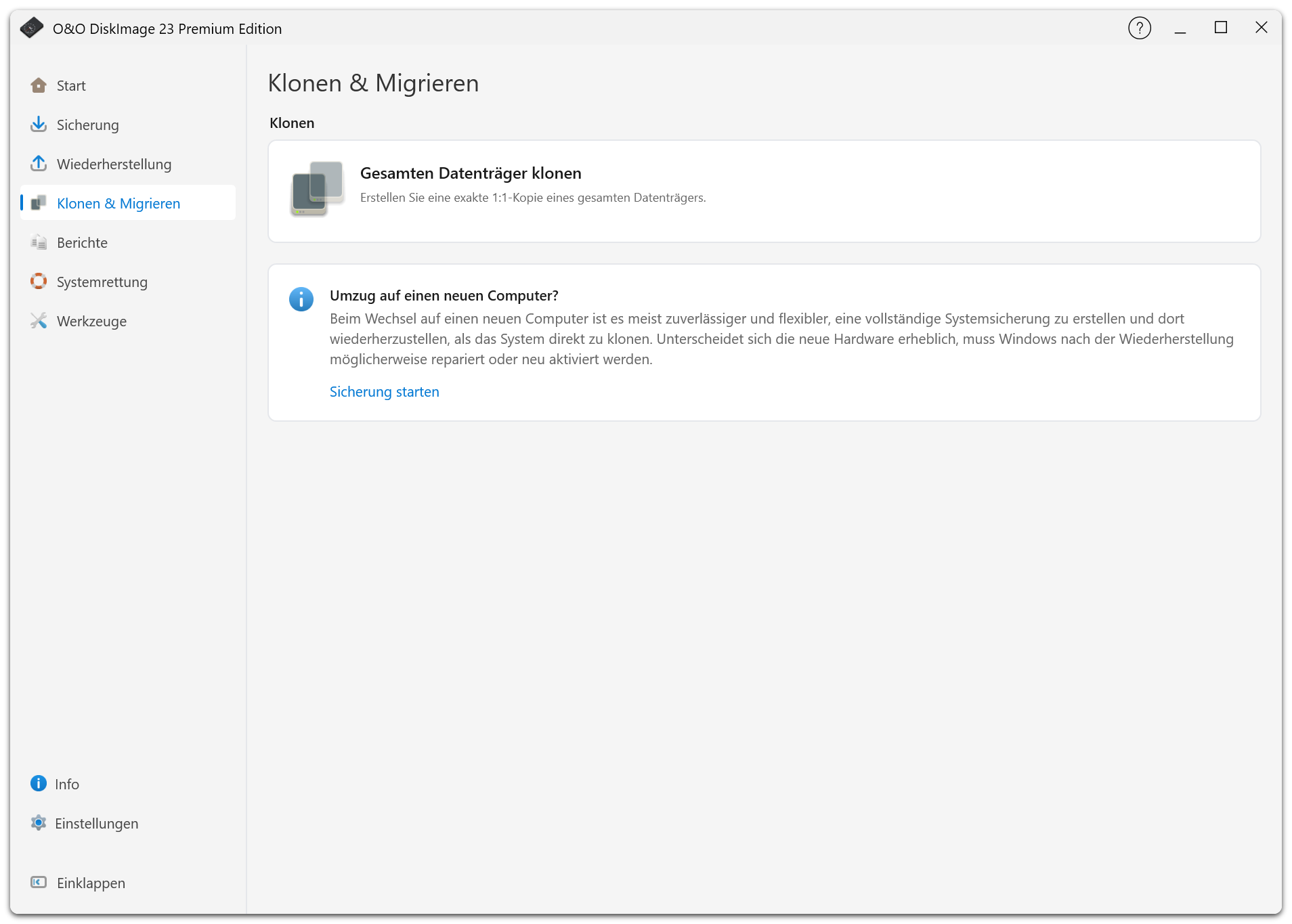Screen dimensions: 1292x924
Task: Open the Systemrettung section
Action: tap(128, 282)
